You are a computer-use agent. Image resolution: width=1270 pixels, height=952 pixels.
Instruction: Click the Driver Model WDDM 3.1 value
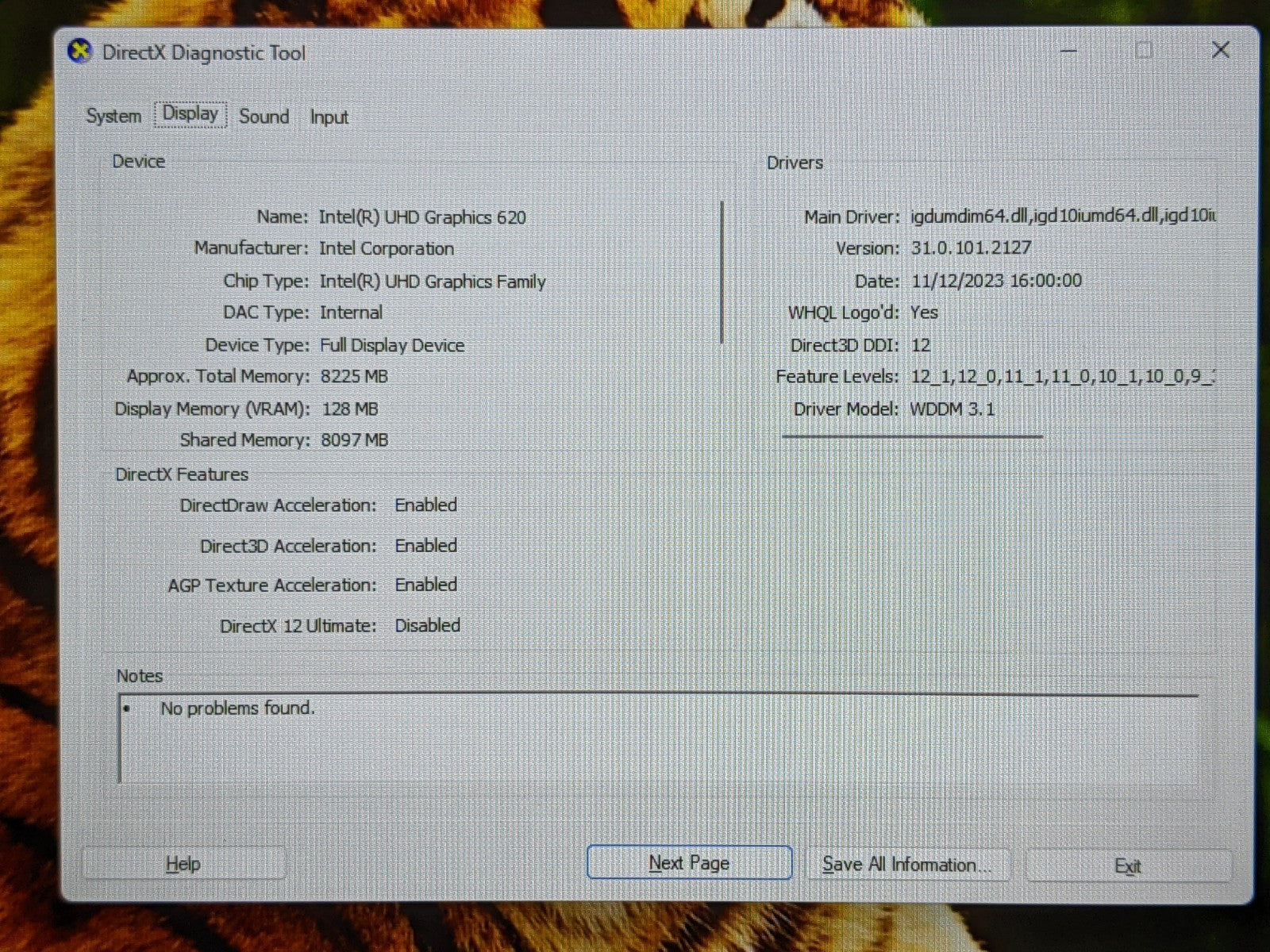[952, 409]
